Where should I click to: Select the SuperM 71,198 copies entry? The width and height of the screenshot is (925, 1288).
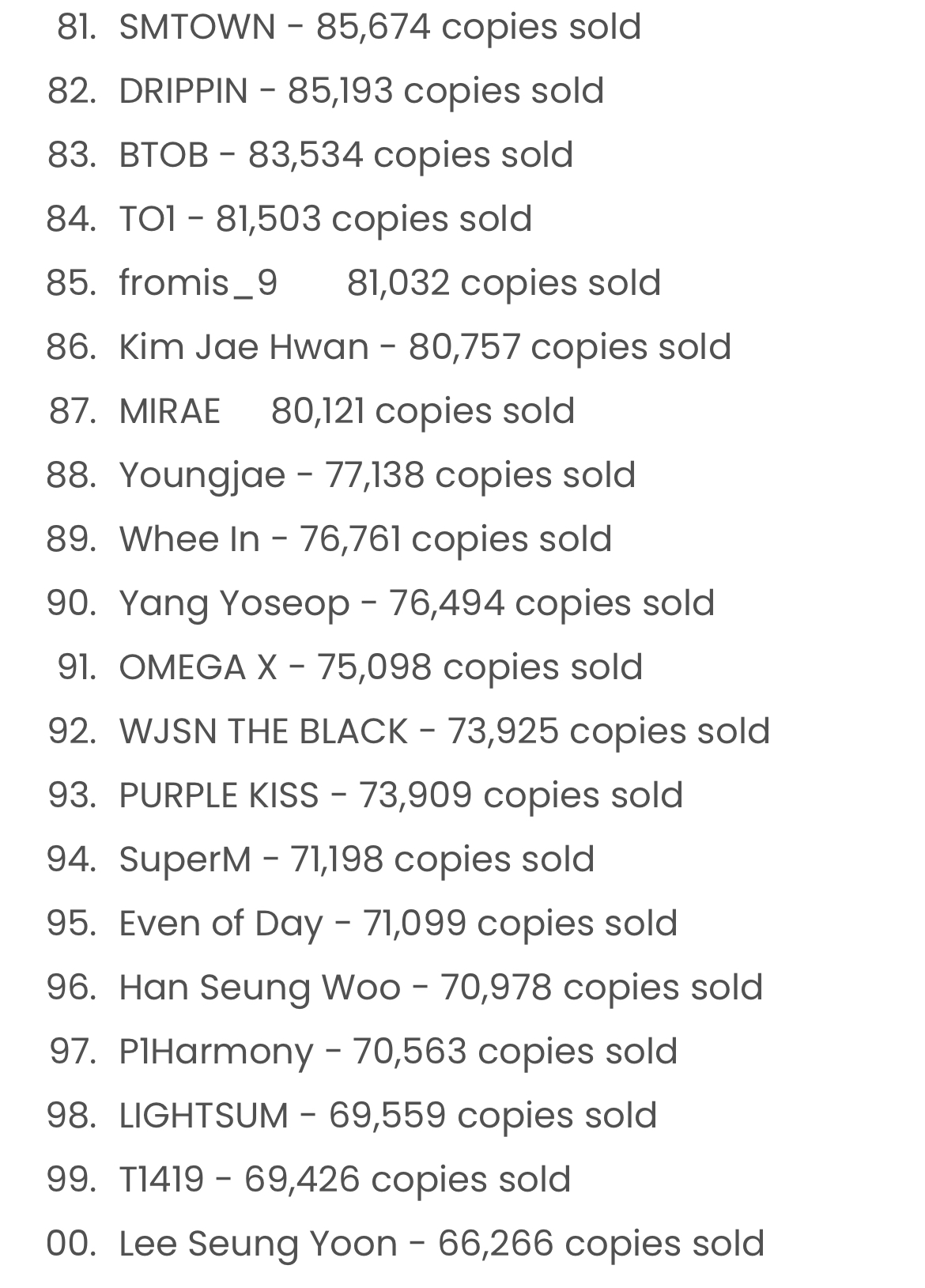pos(320,859)
